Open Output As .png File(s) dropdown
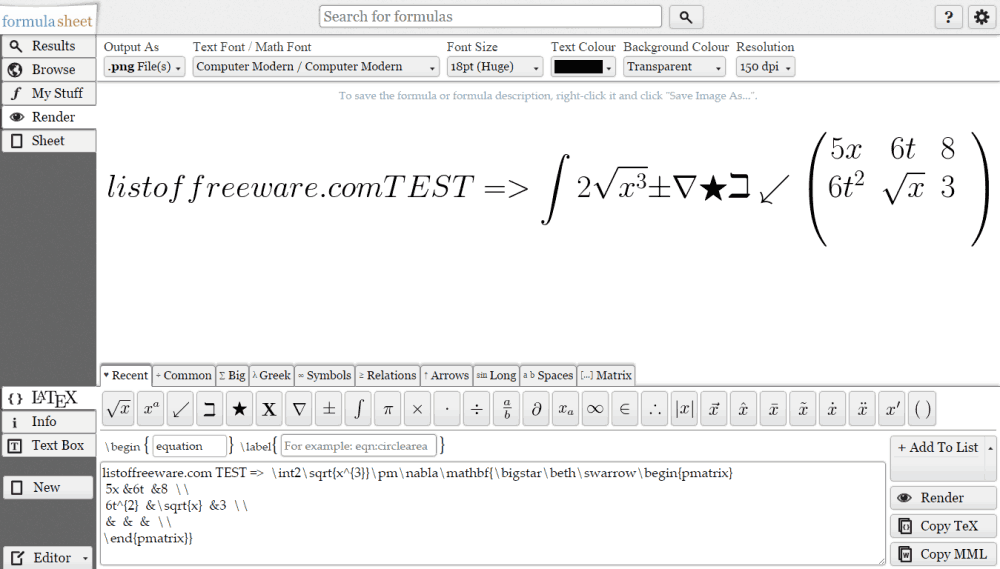This screenshot has height=569, width=1000. [x=144, y=67]
